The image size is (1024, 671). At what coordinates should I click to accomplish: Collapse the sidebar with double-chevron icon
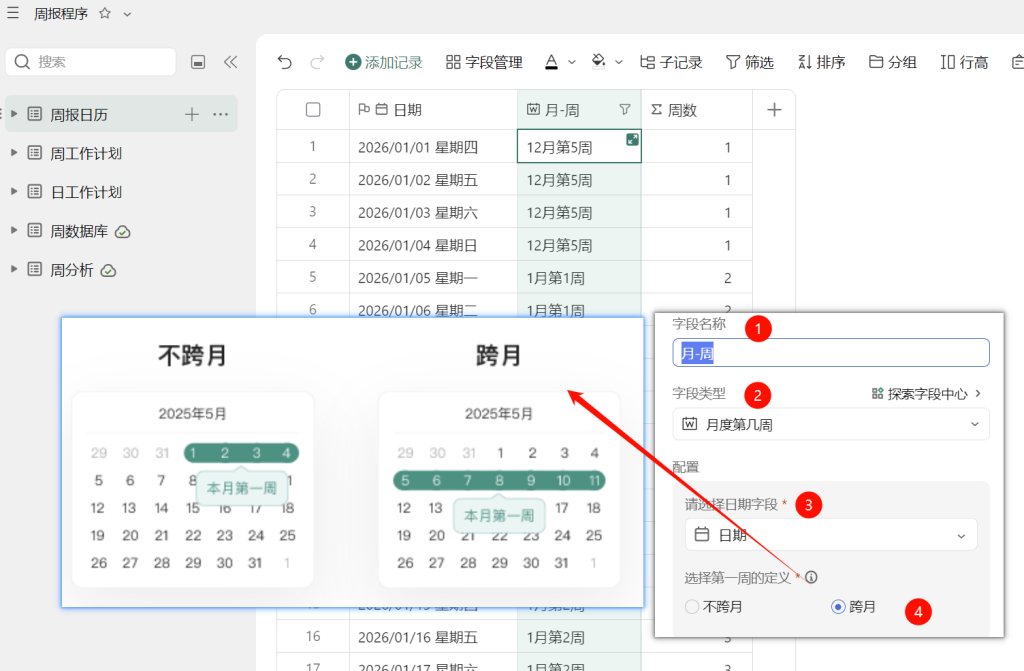(231, 62)
